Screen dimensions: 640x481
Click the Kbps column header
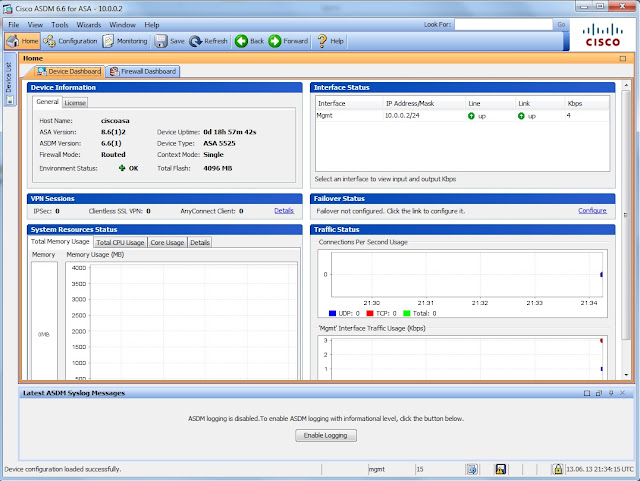click(587, 104)
